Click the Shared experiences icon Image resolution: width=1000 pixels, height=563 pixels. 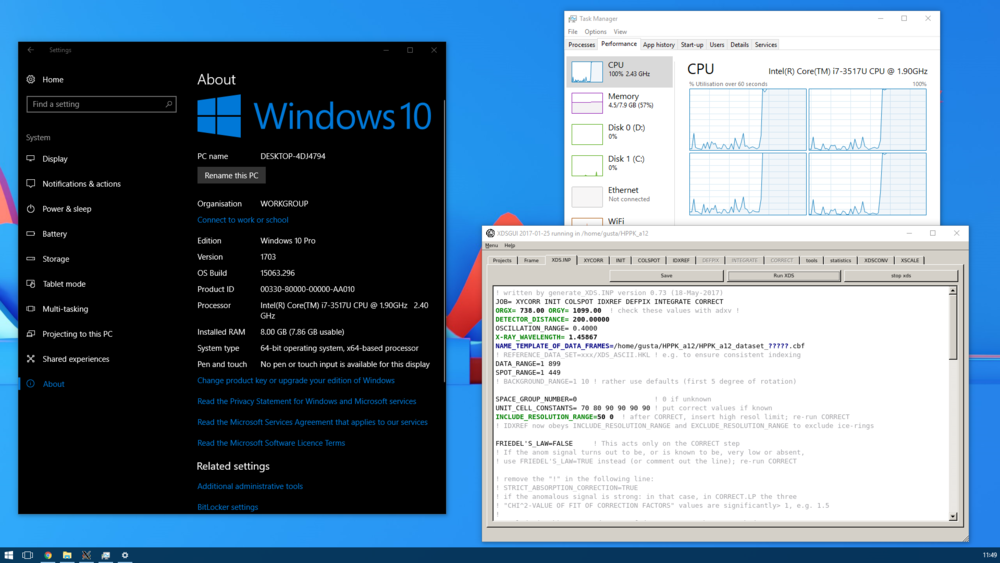(31, 359)
